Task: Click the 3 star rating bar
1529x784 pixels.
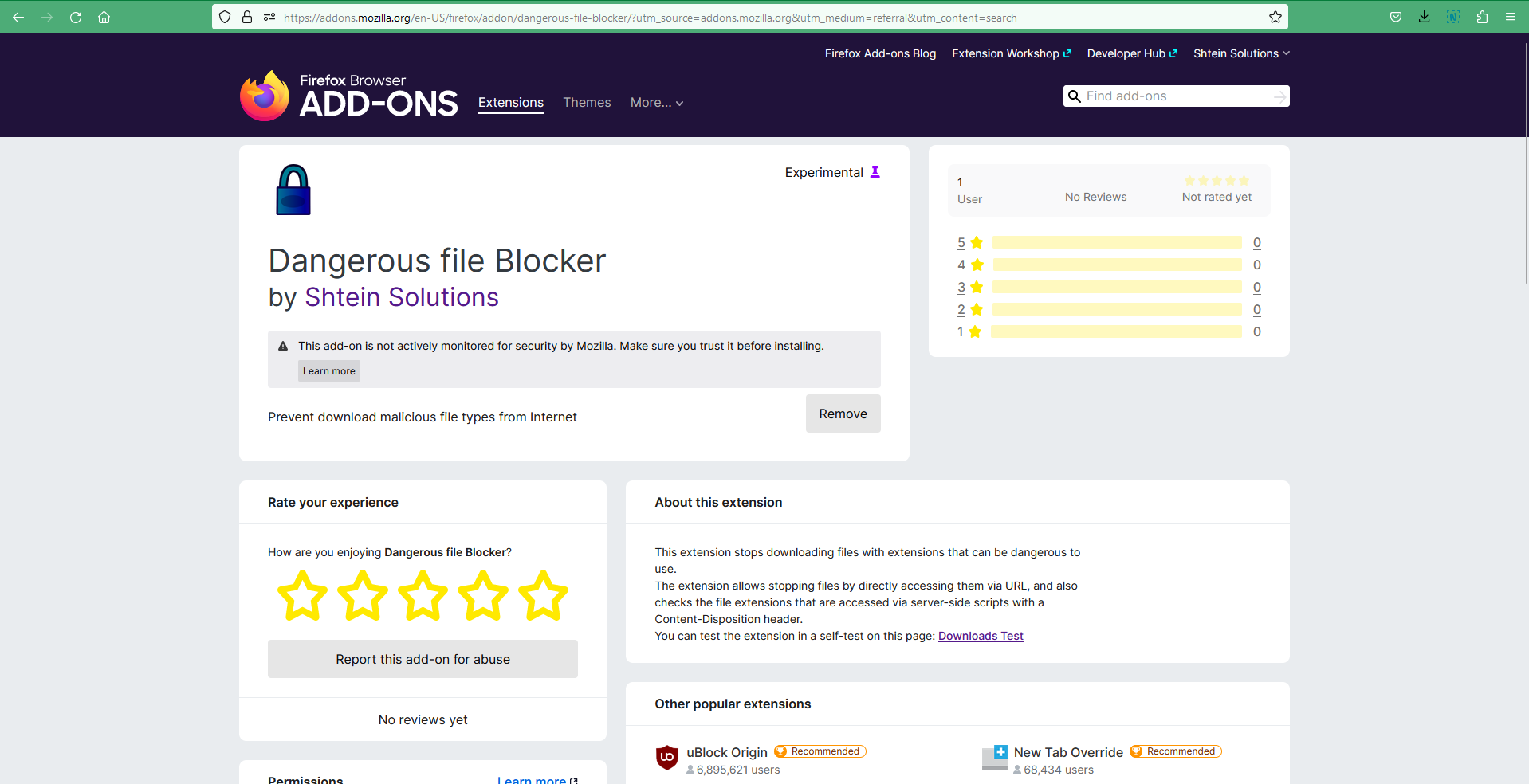Action: pyautogui.click(x=1117, y=287)
